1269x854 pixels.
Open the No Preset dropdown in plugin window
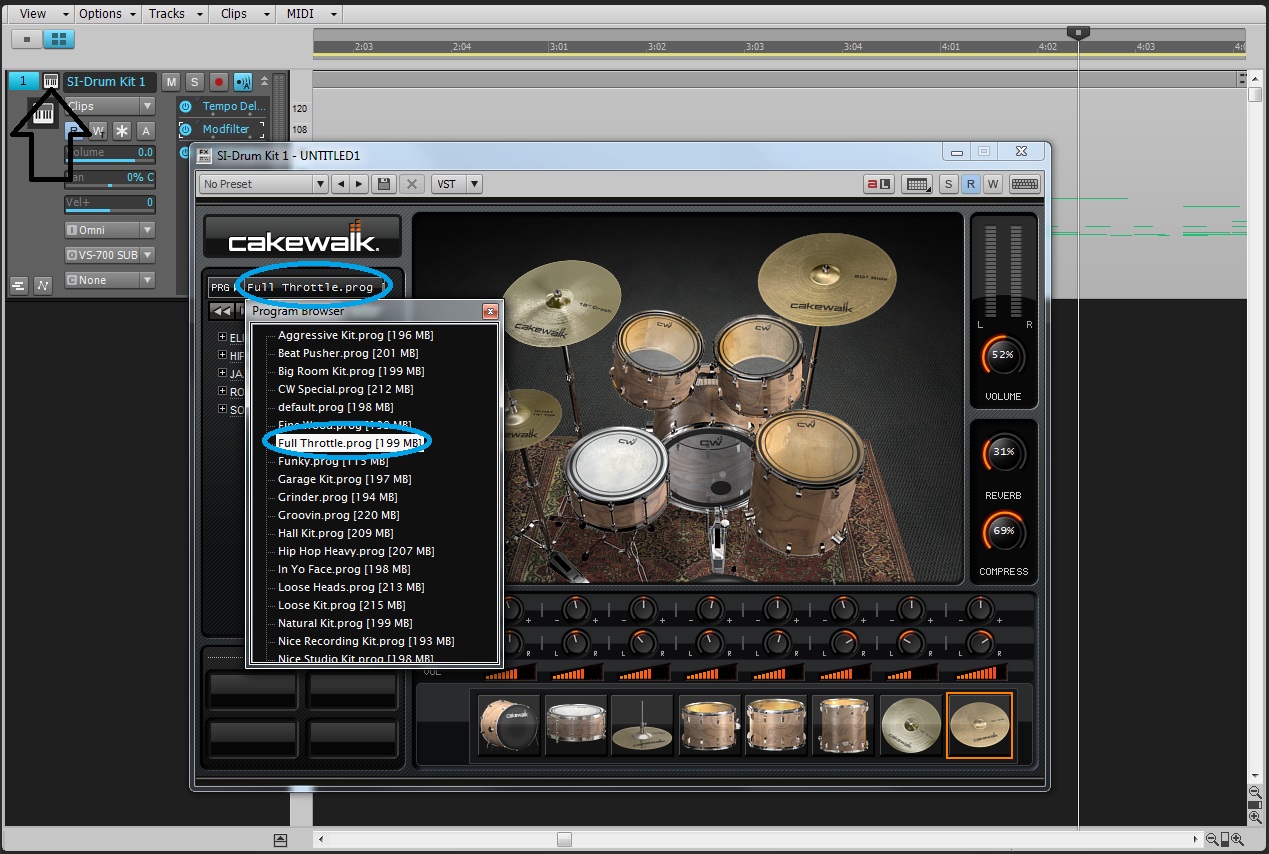point(264,184)
